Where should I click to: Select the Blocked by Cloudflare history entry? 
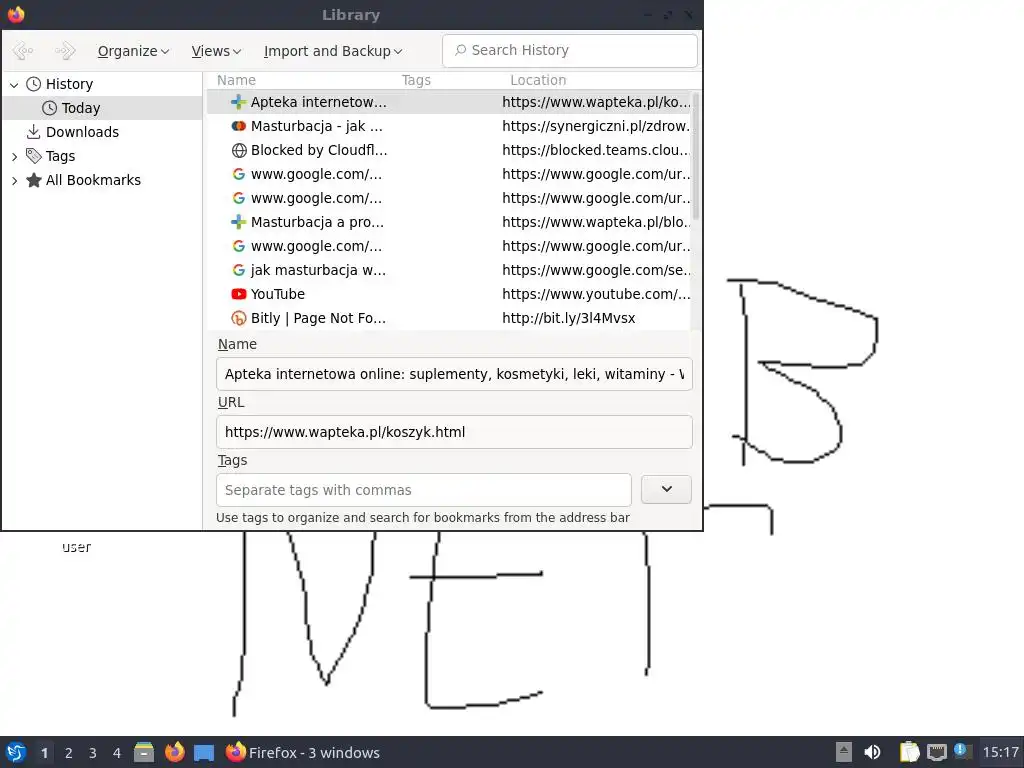point(449,150)
